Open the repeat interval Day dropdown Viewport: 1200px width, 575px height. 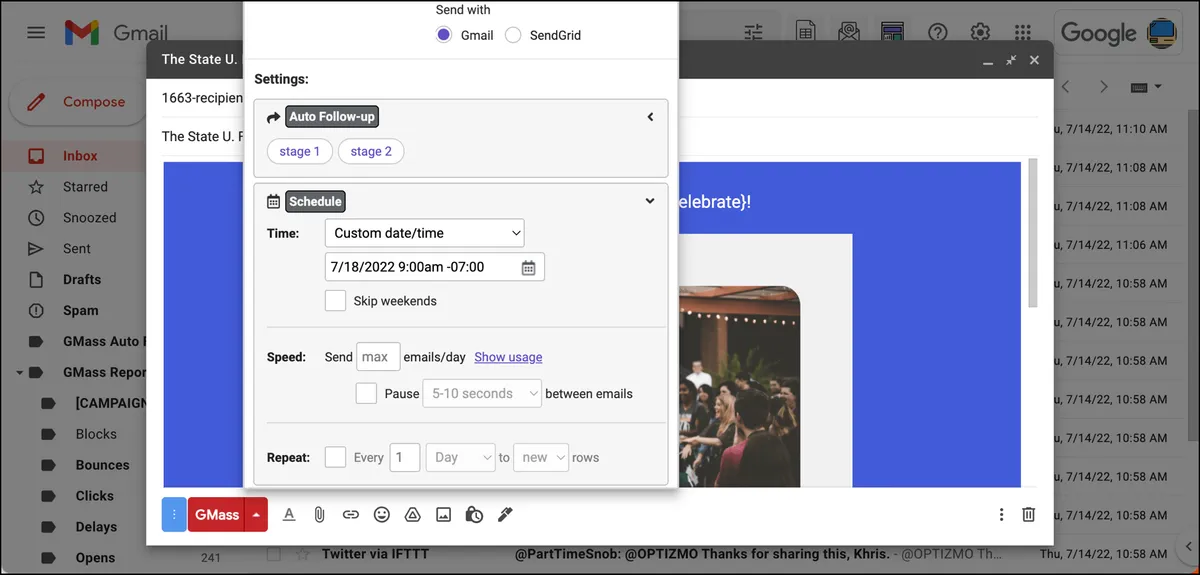tap(460, 457)
